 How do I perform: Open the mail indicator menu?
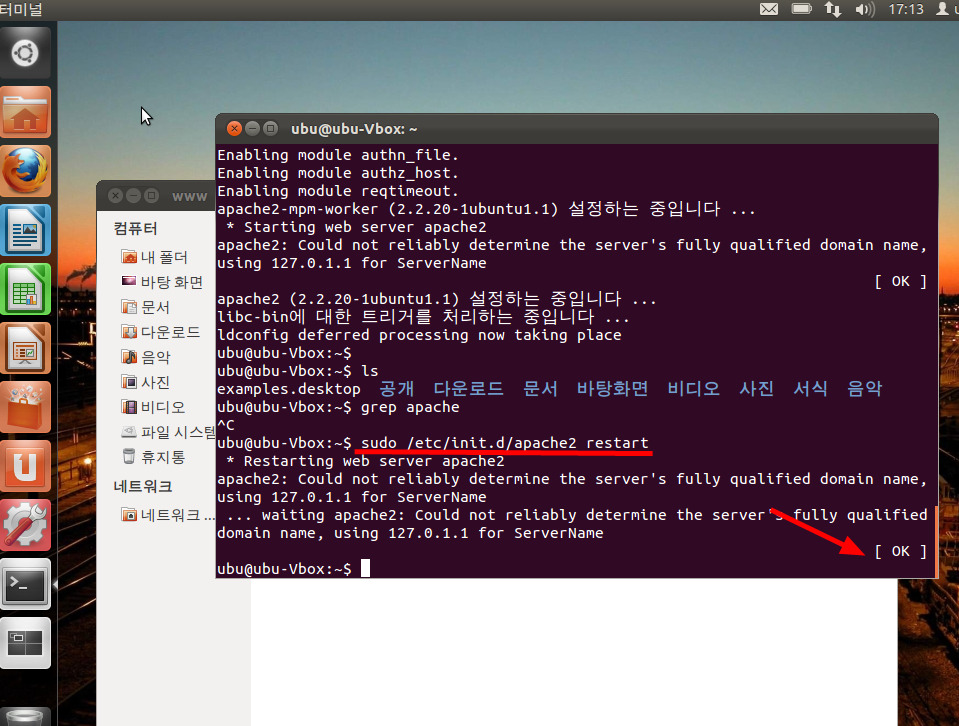tap(769, 10)
